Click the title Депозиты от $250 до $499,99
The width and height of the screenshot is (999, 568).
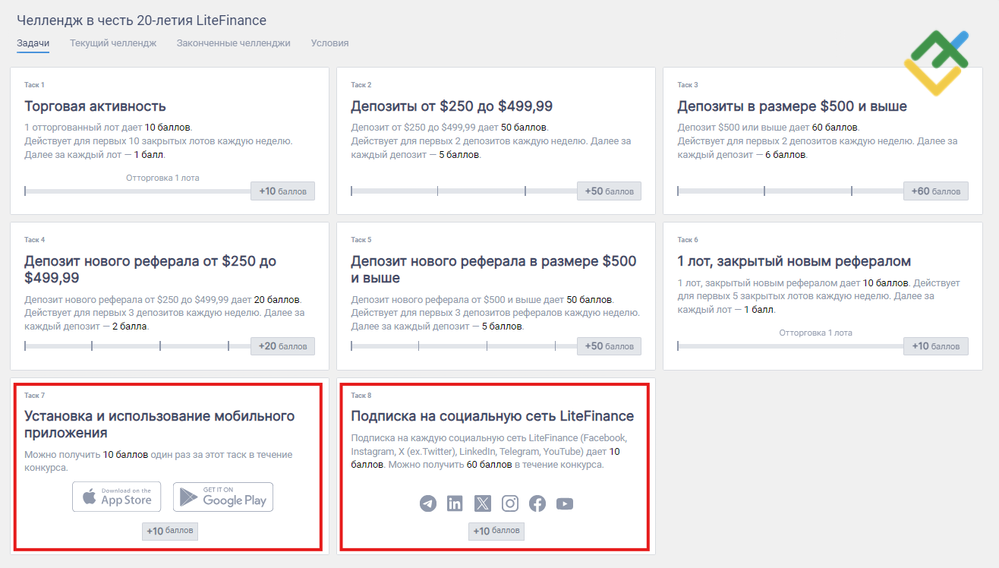(452, 106)
